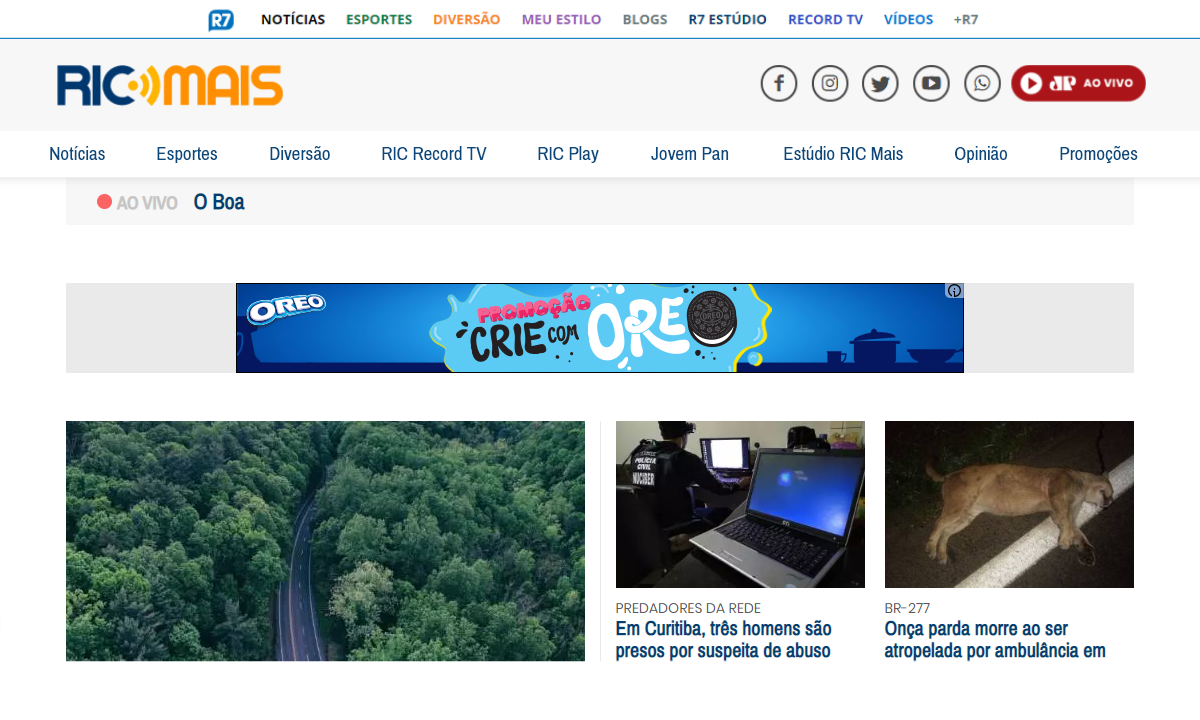This screenshot has width=1200, height=720.
Task: Open ESPORTES in the R7 top bar
Action: point(379,19)
